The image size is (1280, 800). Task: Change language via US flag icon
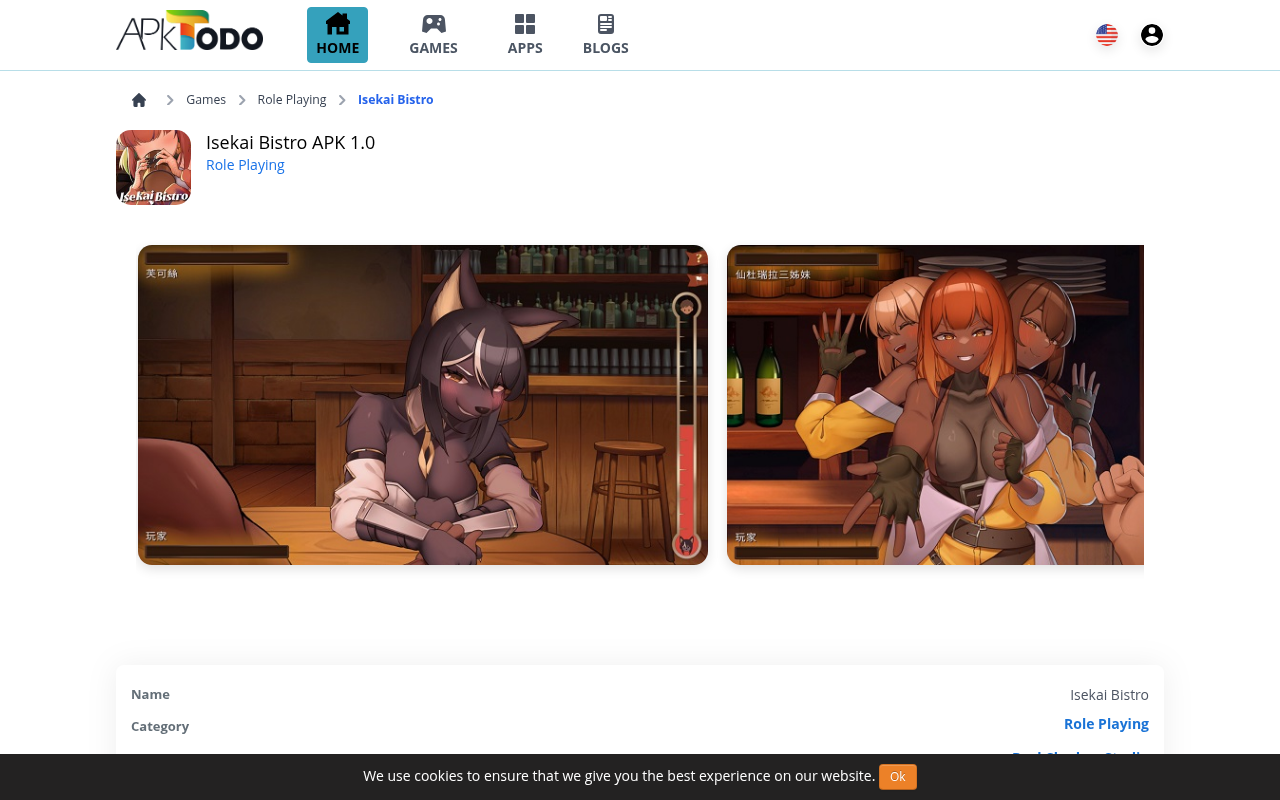click(x=1107, y=35)
